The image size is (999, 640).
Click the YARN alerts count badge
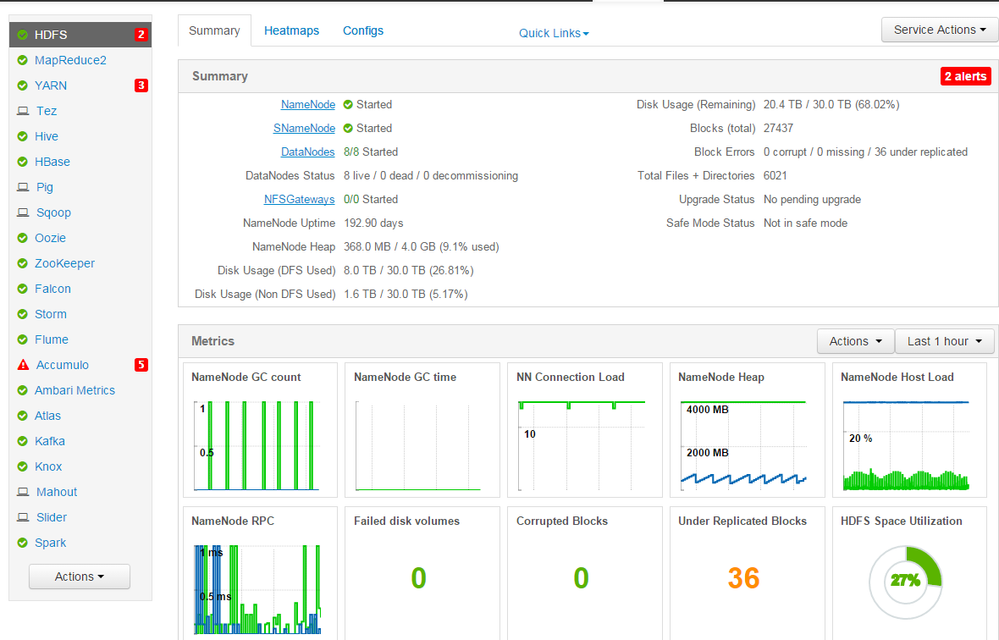click(141, 85)
